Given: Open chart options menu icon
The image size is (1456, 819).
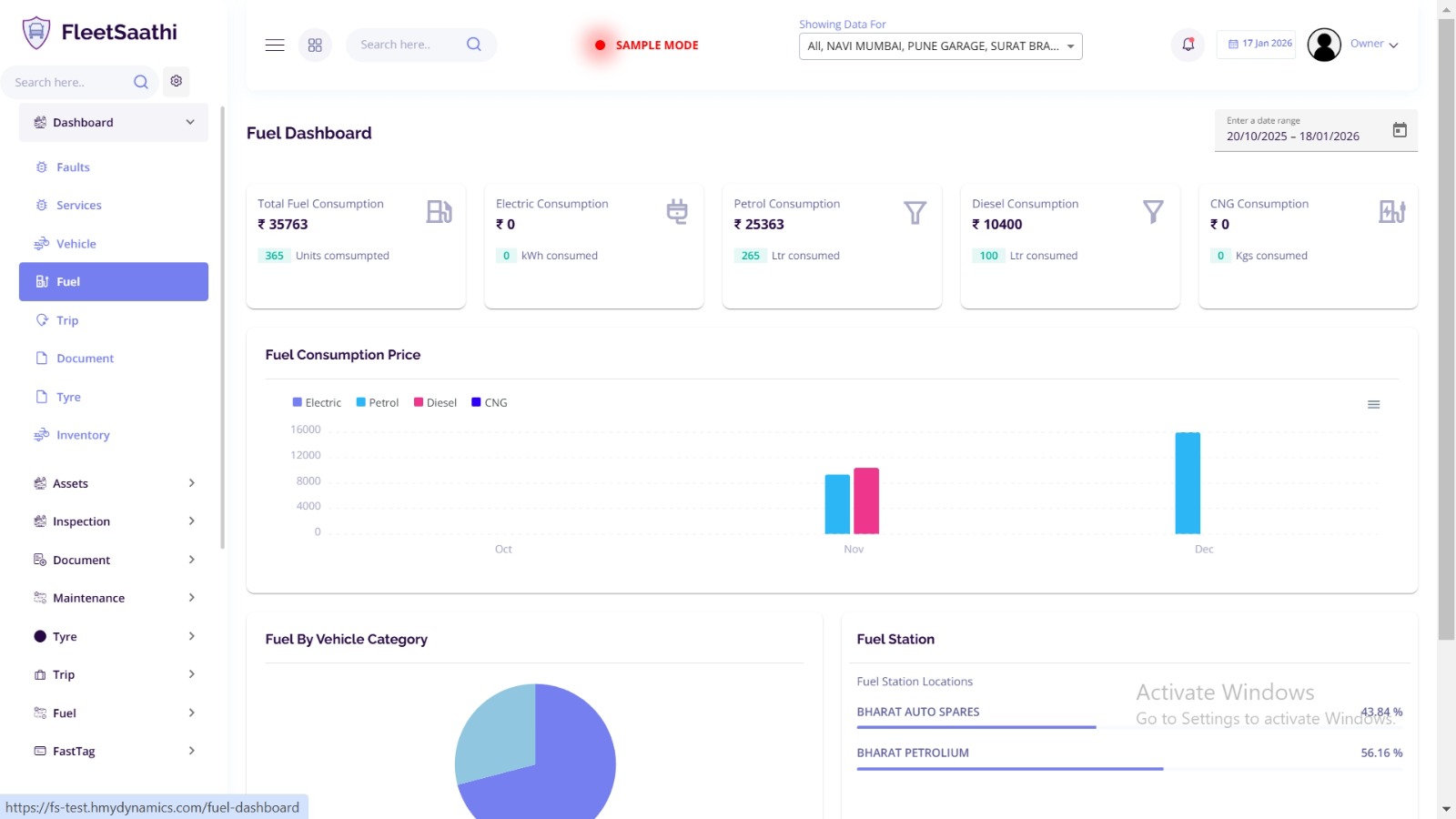Looking at the screenshot, I should [1373, 405].
